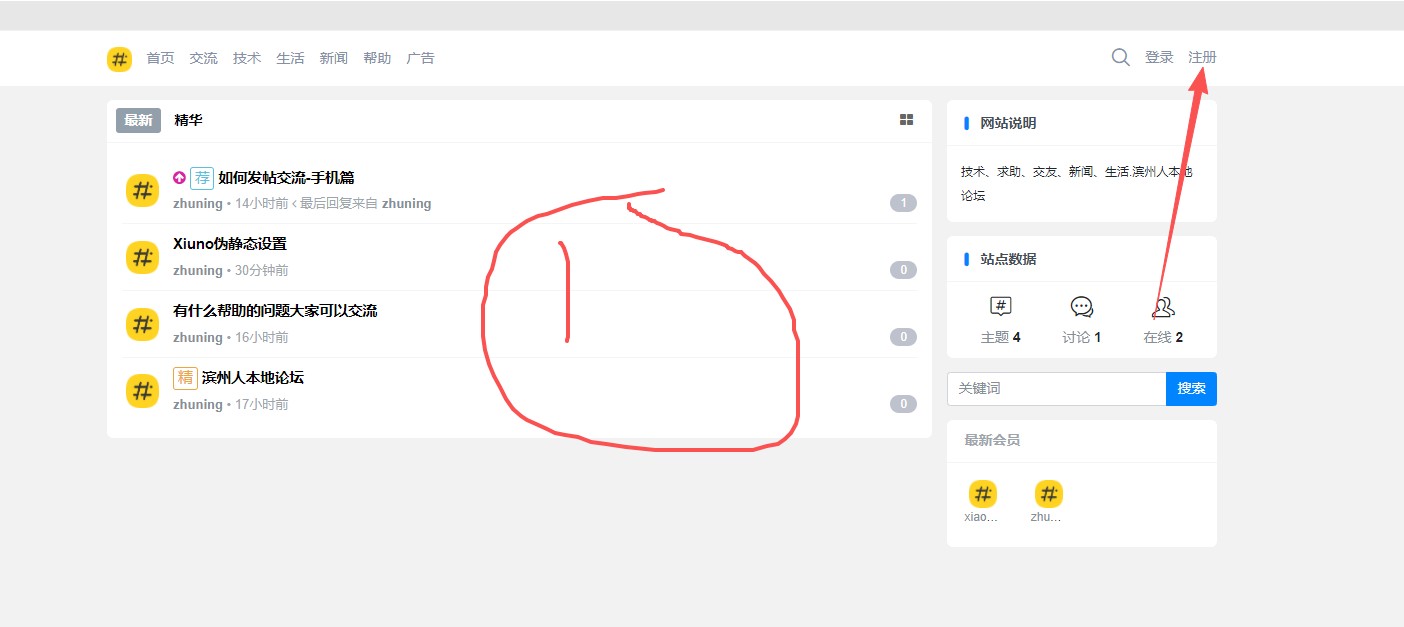Focus the 关键词 search input field
This screenshot has width=1404, height=627.
coord(1056,389)
